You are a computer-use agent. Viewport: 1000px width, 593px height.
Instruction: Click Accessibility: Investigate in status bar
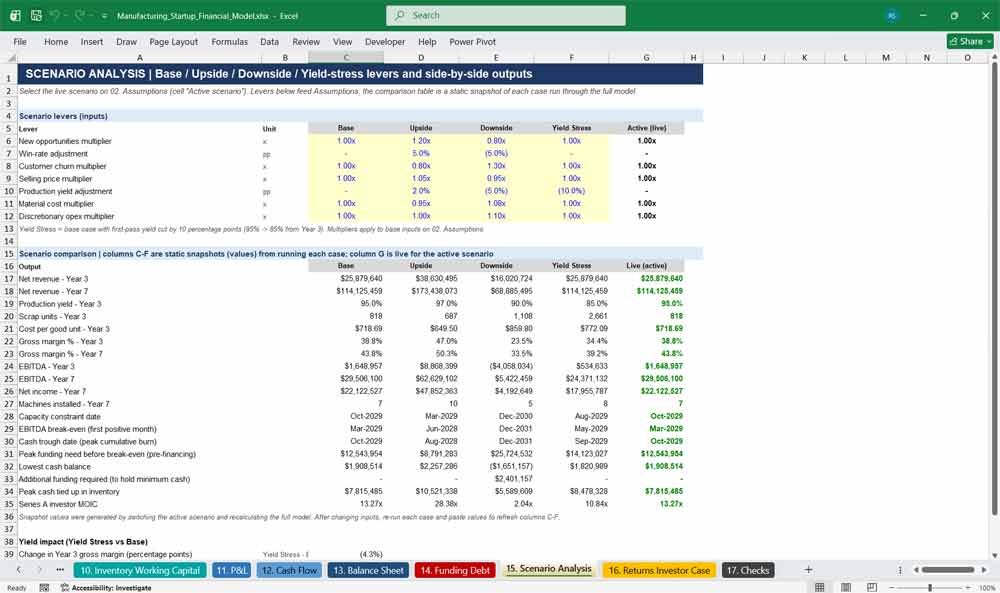[106, 587]
